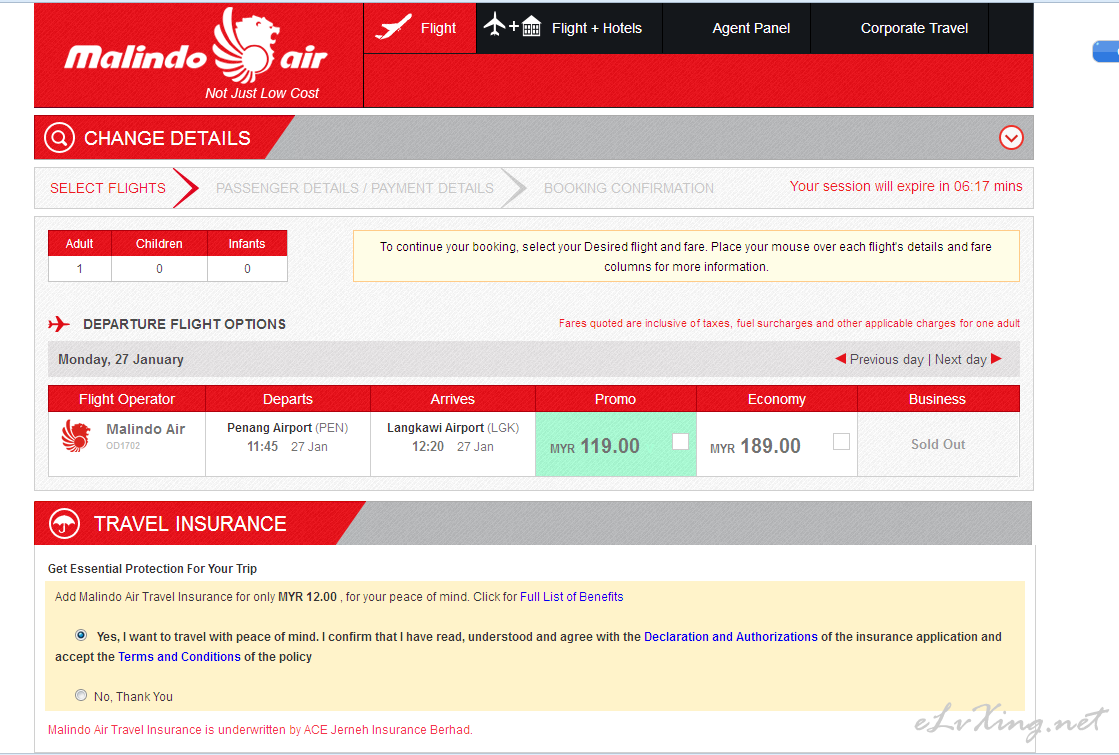This screenshot has height=755, width=1119.
Task: Go to the Booking Confirmation step
Action: point(629,188)
